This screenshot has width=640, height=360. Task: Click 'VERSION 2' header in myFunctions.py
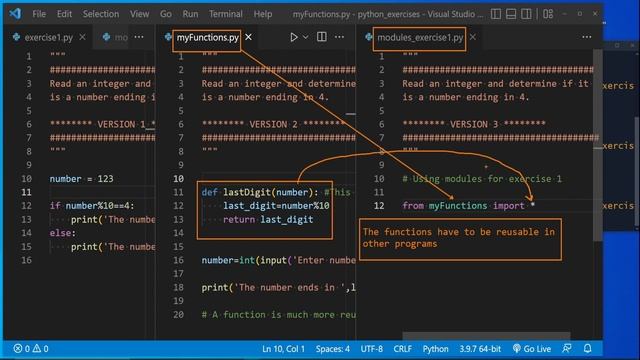click(273, 124)
